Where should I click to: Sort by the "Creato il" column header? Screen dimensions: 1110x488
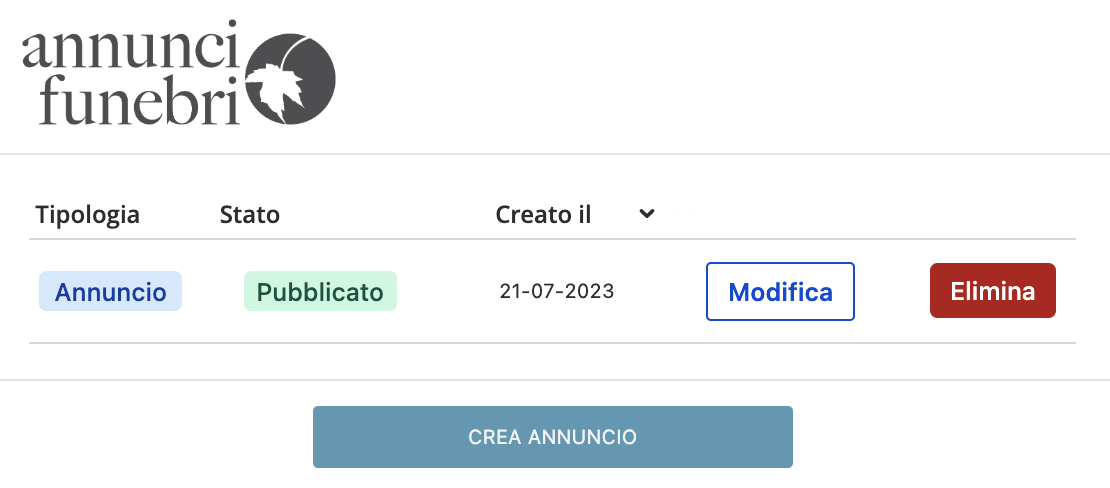(x=543, y=214)
